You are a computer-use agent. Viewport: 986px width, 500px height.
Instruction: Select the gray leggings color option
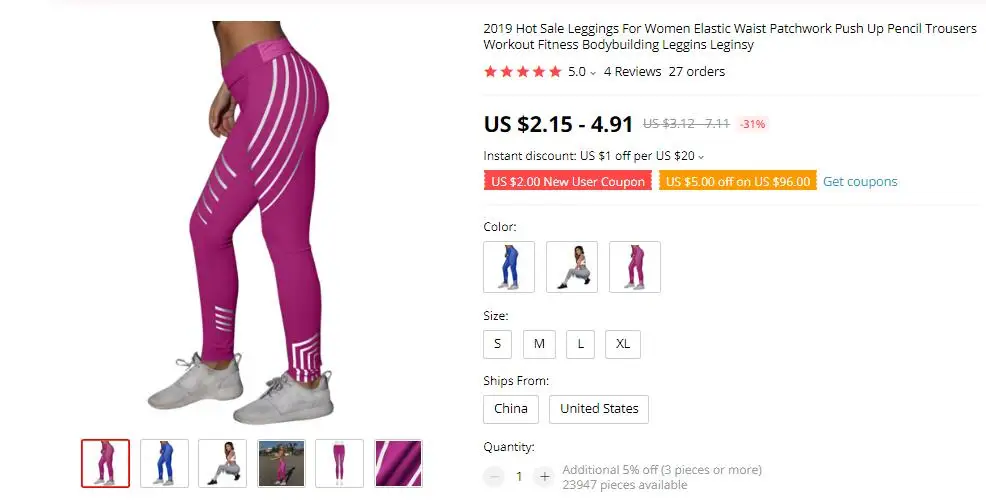(x=572, y=267)
